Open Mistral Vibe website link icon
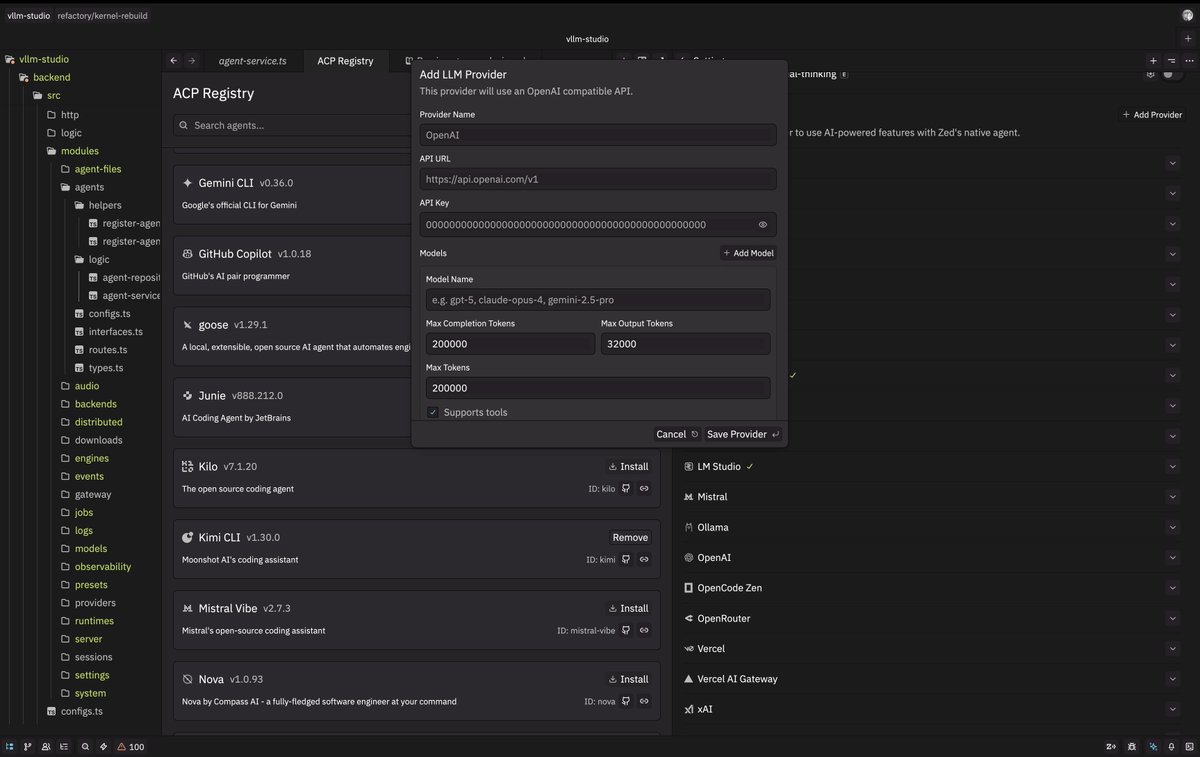Viewport: 1200px width, 757px height. click(644, 631)
